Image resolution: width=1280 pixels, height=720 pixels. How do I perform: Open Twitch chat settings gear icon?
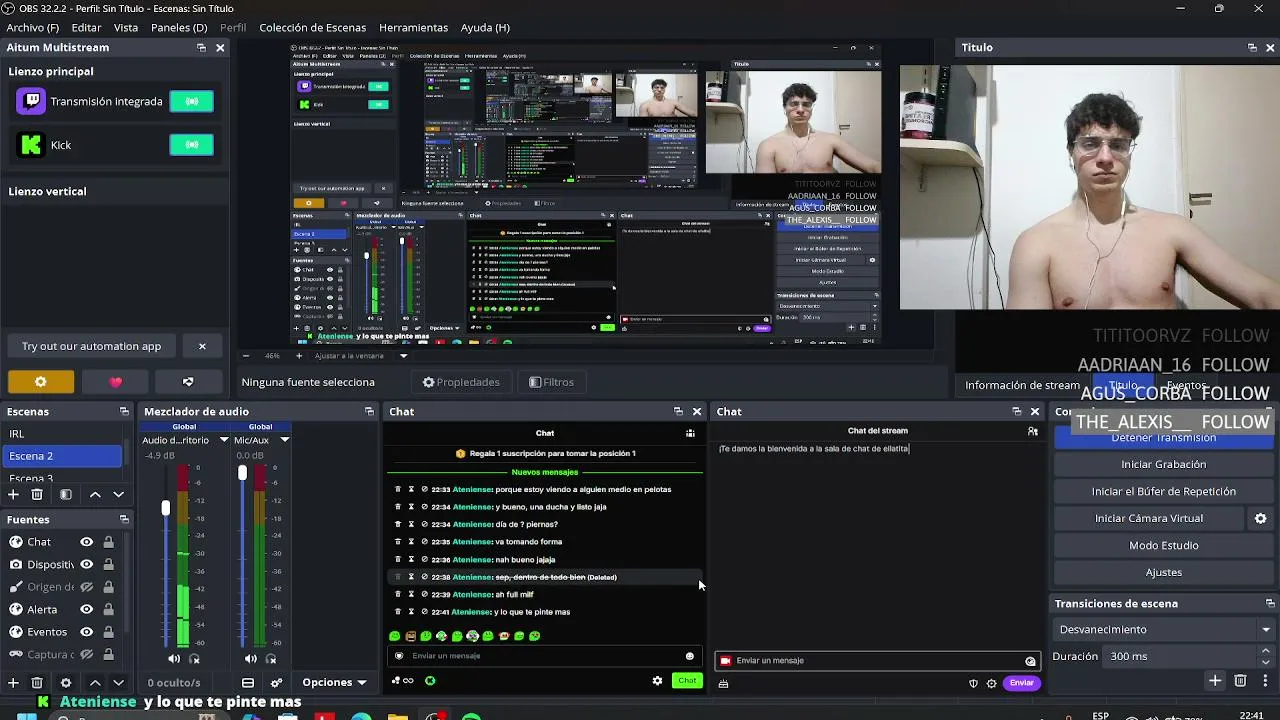point(991,683)
